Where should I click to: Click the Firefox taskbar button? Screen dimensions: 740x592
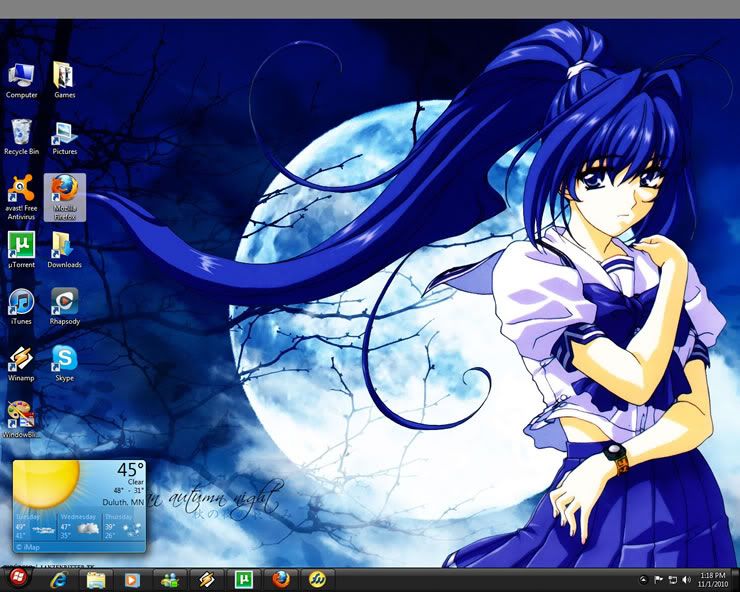(280, 579)
